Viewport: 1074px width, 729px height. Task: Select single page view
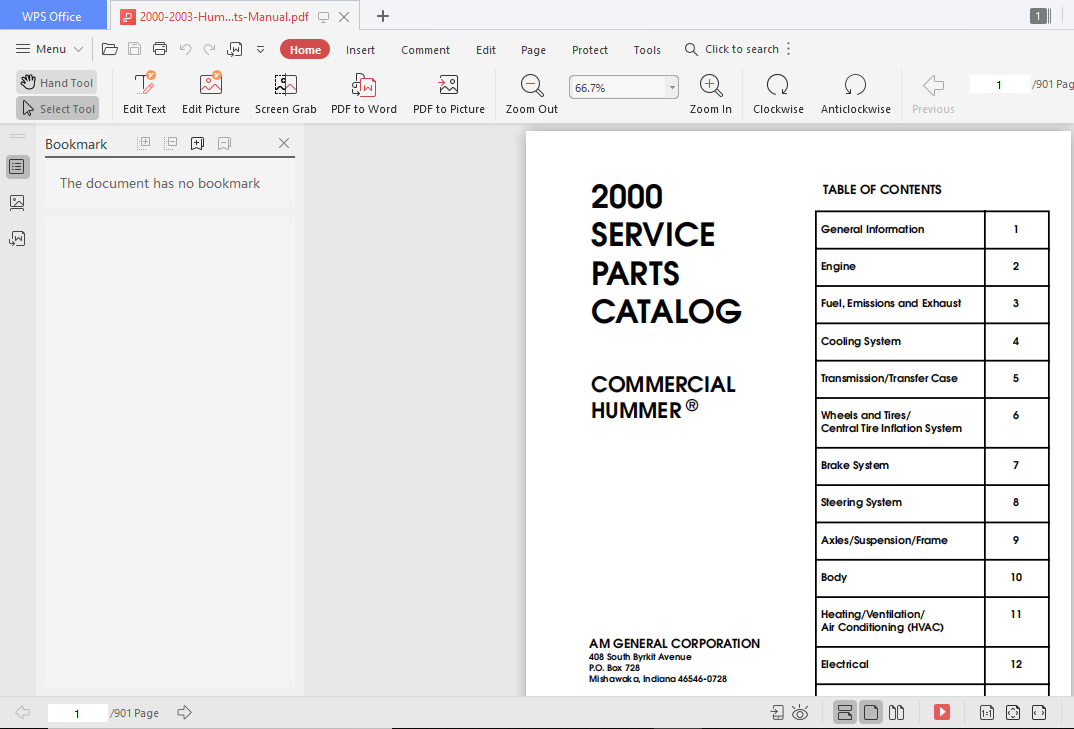(x=871, y=713)
